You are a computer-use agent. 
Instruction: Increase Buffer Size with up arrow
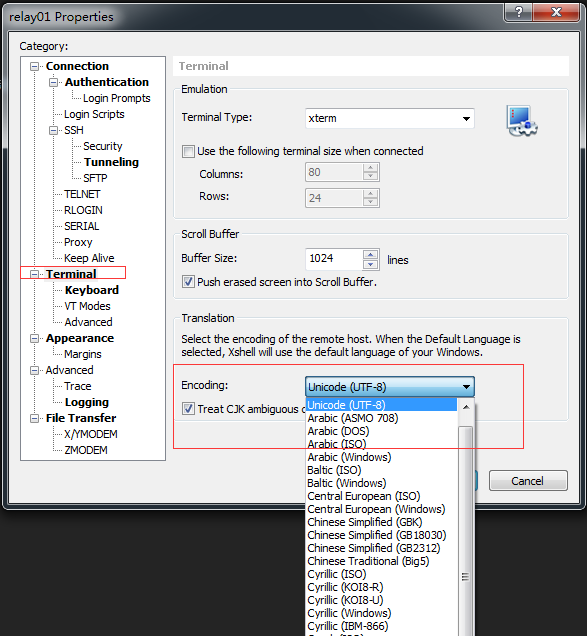click(370, 255)
